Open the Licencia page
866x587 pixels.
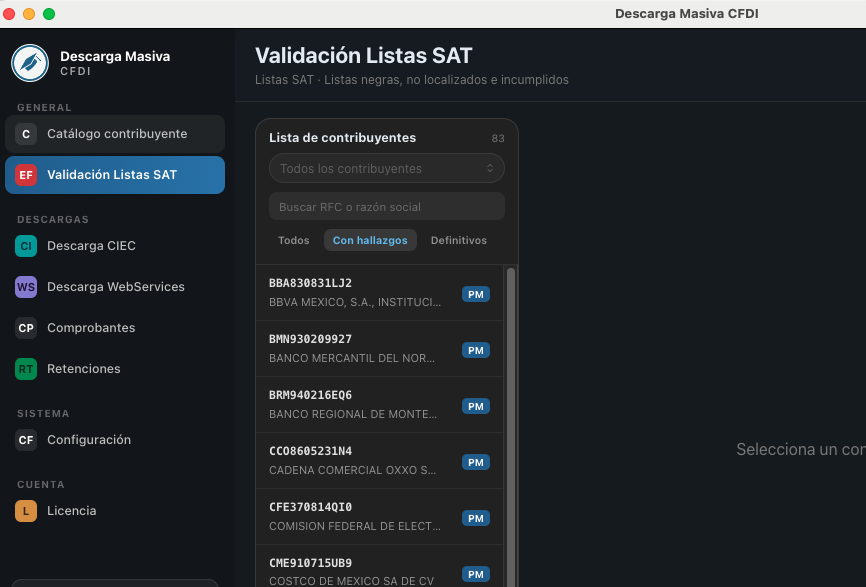coord(115,511)
